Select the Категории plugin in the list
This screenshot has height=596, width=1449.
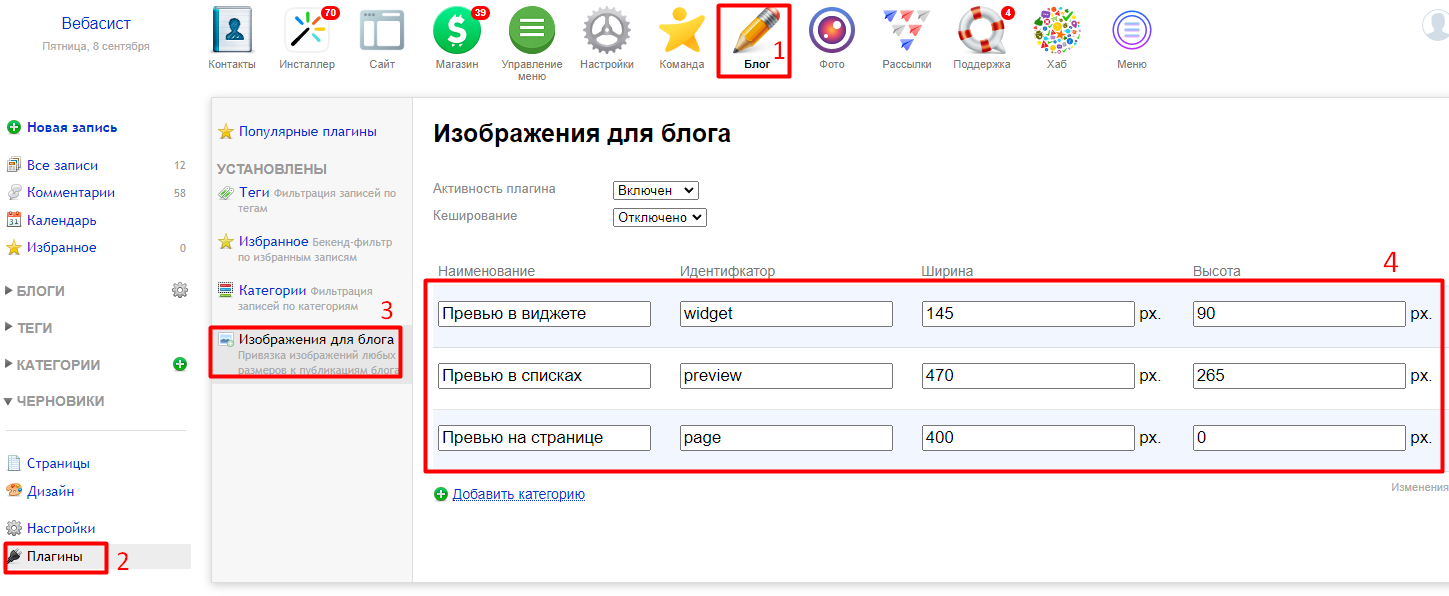(x=272, y=291)
